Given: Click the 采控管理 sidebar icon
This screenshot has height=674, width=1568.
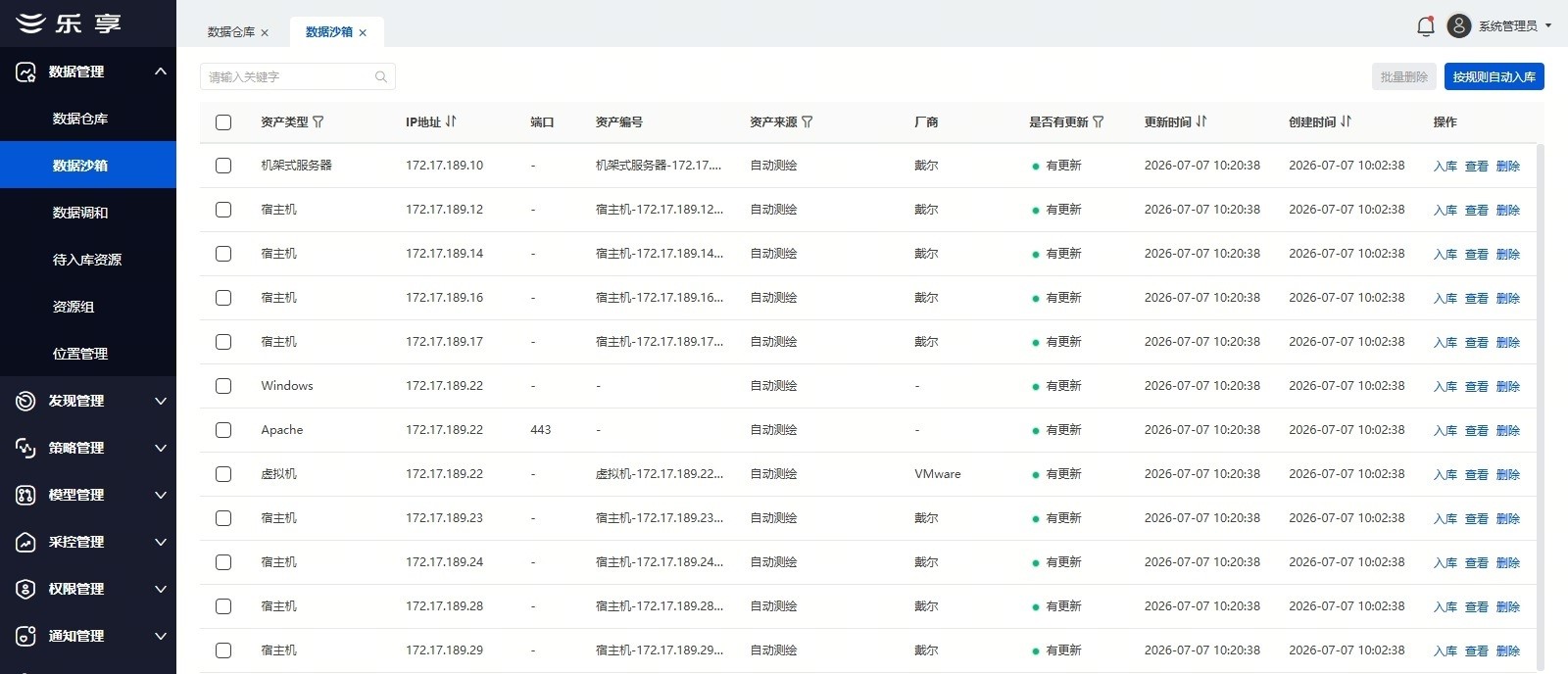Looking at the screenshot, I should tap(25, 542).
